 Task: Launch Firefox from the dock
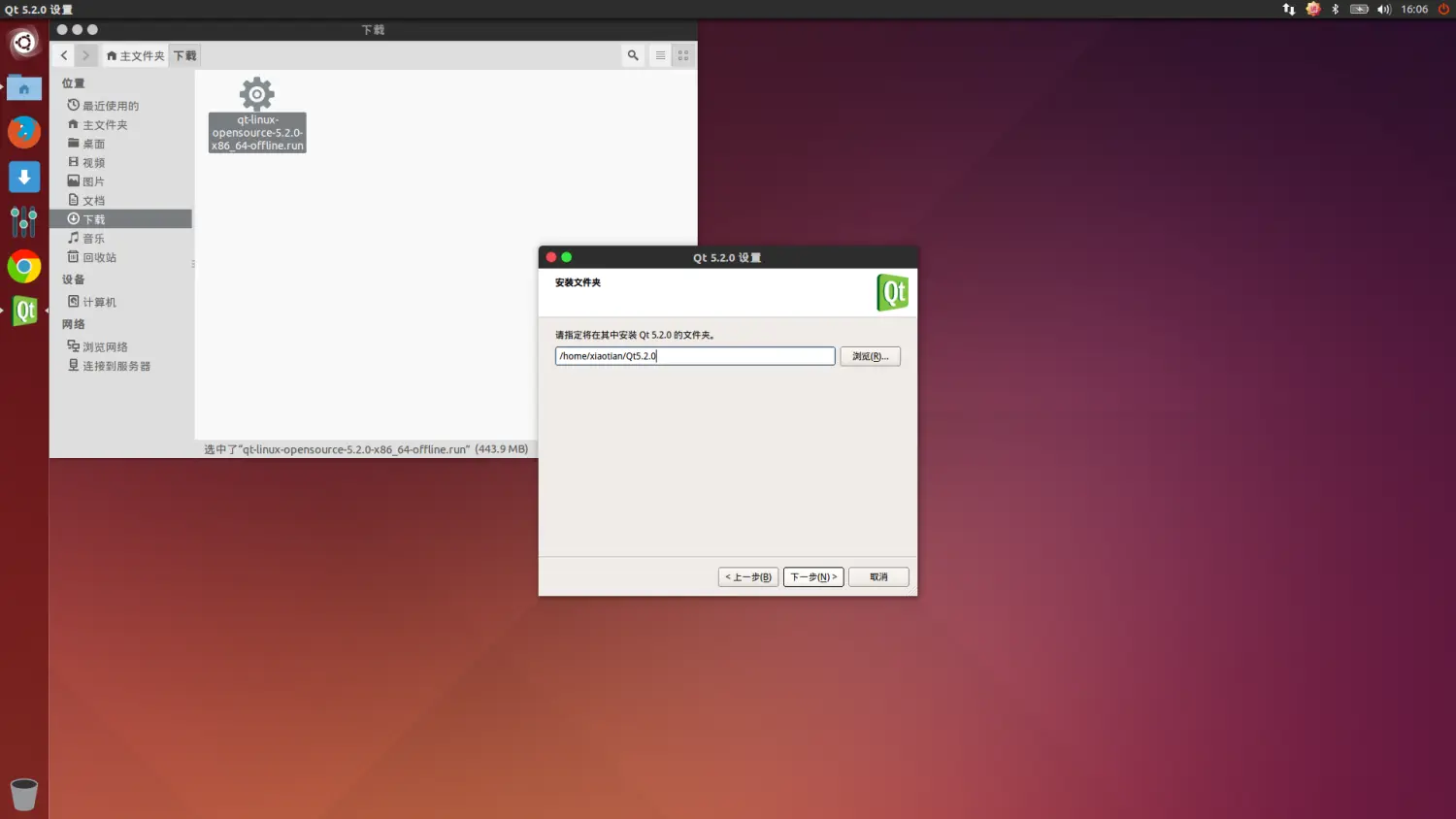pos(24,132)
